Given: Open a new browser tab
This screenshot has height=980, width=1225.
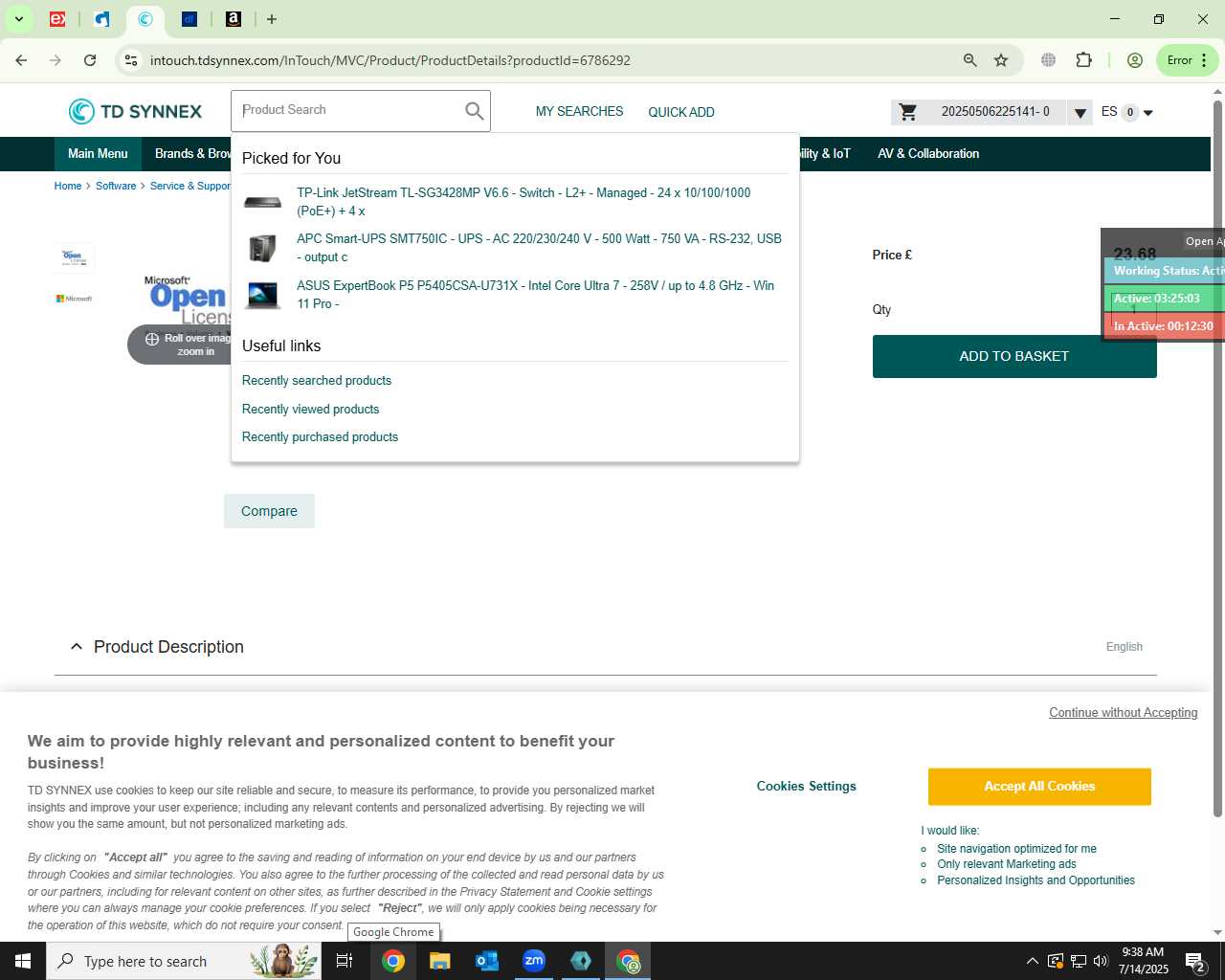Looking at the screenshot, I should pyautogui.click(x=272, y=19).
